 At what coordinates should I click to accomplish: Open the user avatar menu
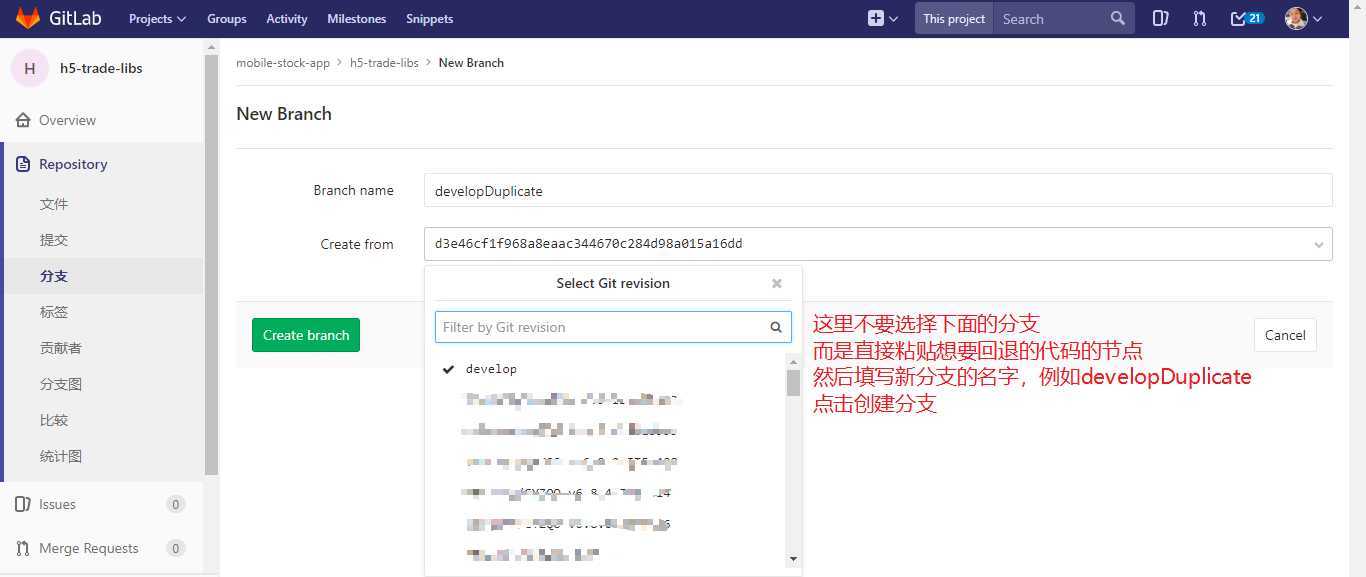[x=1304, y=18]
